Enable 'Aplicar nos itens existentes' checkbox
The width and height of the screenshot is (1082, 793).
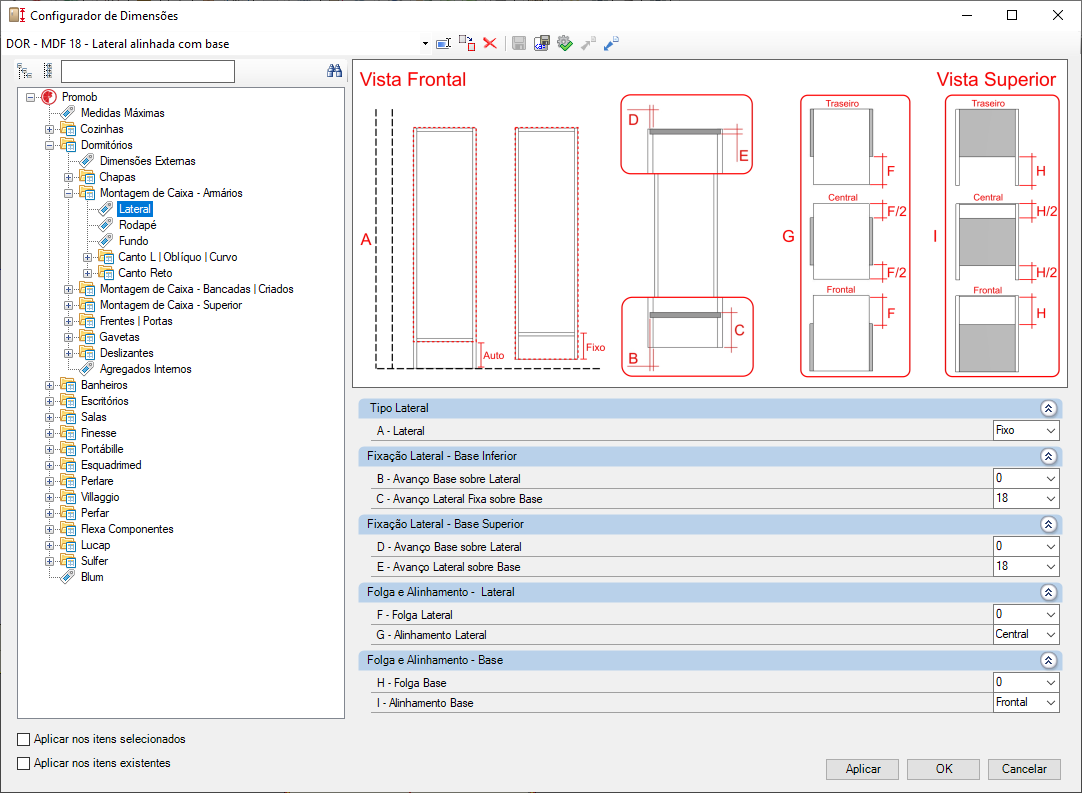click(x=23, y=763)
